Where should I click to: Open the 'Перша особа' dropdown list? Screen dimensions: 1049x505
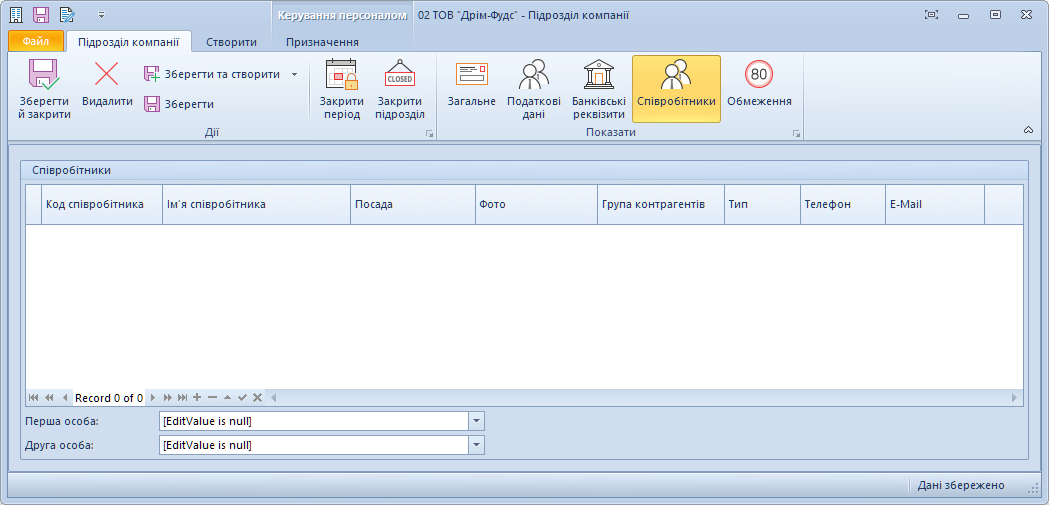click(476, 421)
